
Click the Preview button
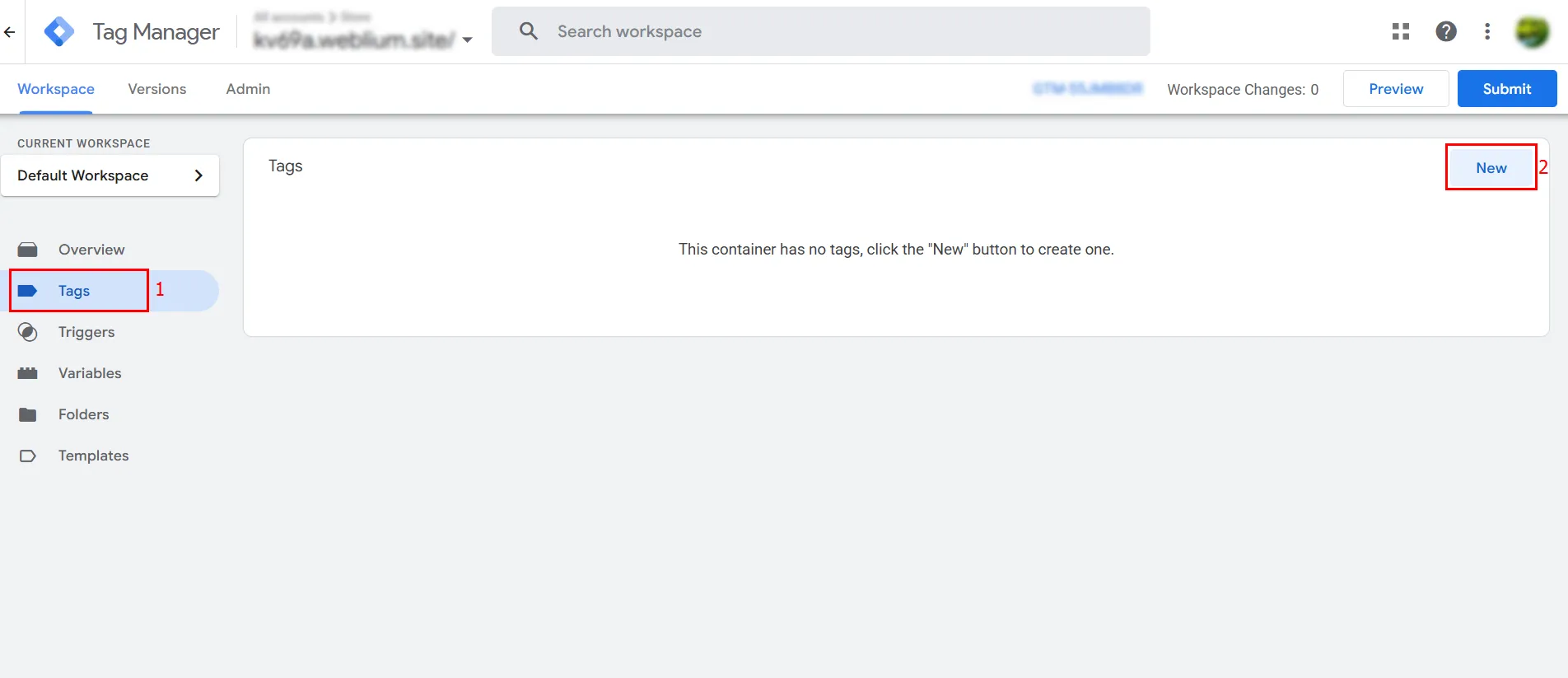pos(1395,89)
